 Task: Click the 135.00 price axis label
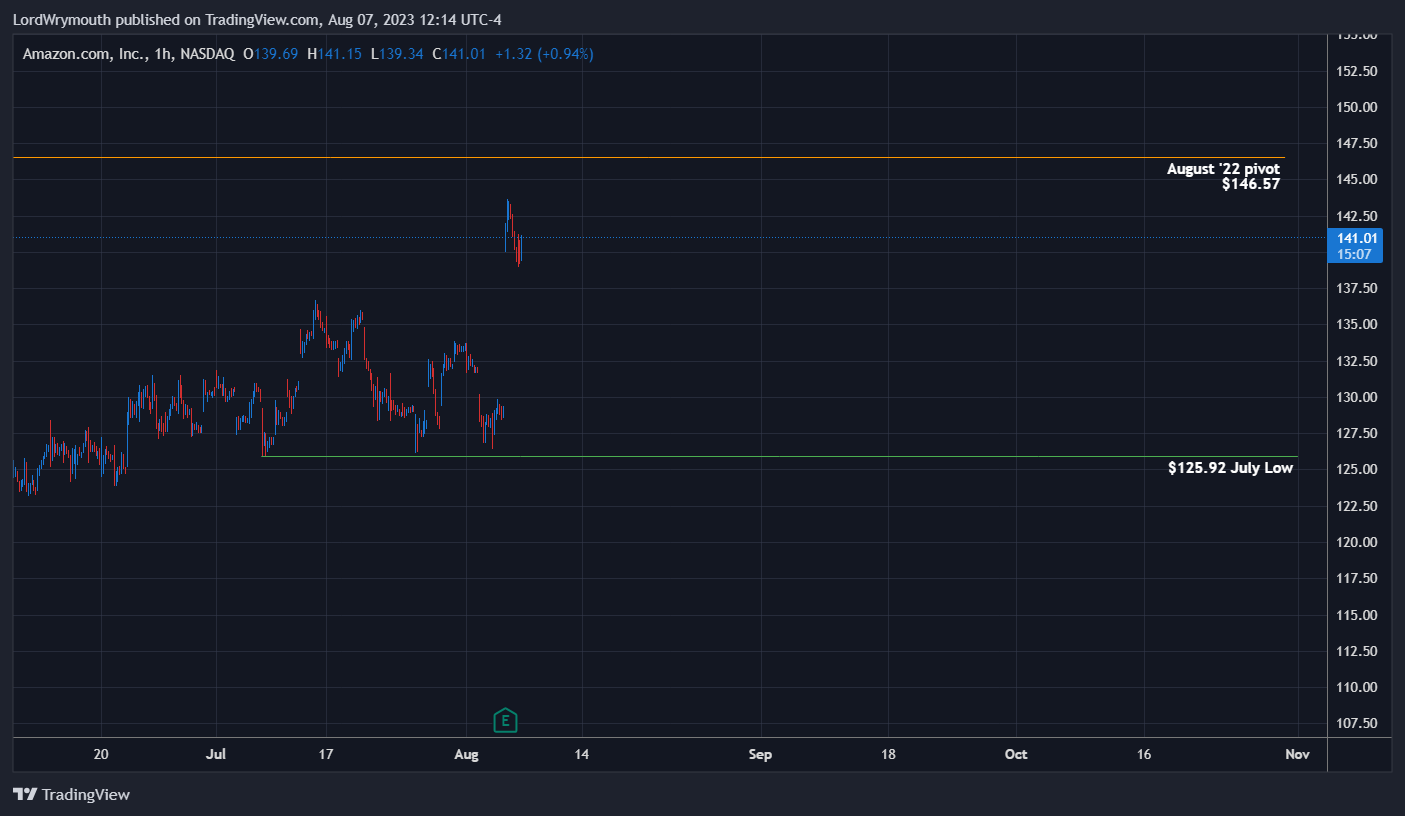(1358, 324)
